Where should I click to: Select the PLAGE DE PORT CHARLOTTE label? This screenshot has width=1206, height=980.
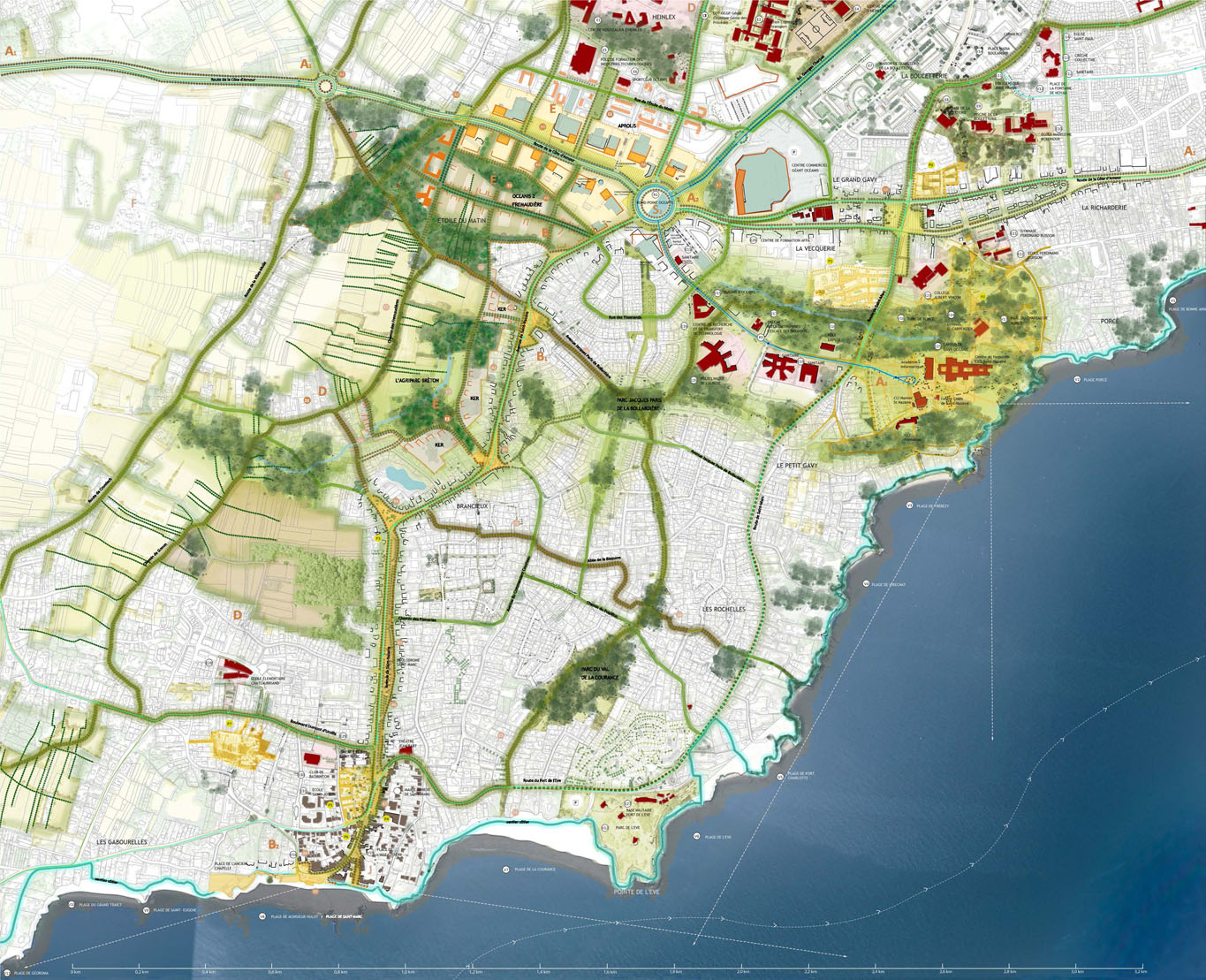click(x=802, y=776)
